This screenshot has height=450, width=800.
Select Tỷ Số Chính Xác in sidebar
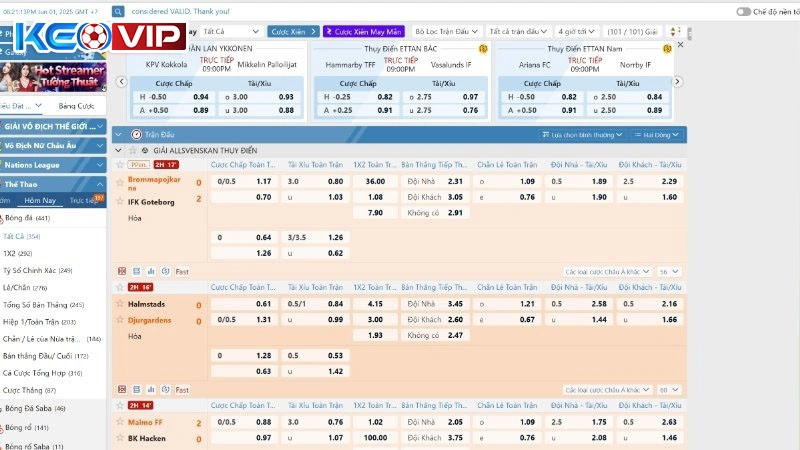coord(37,270)
